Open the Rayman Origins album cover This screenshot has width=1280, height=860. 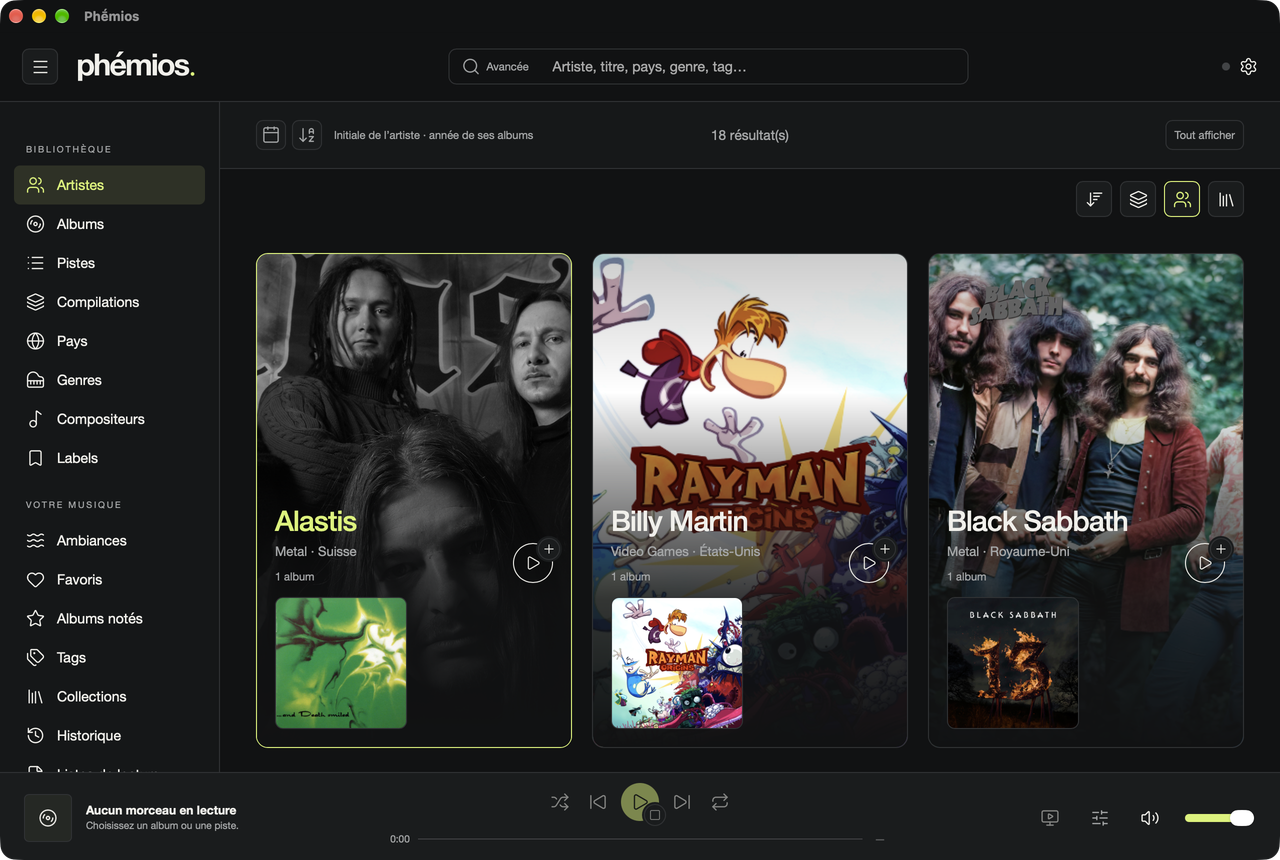click(x=677, y=663)
